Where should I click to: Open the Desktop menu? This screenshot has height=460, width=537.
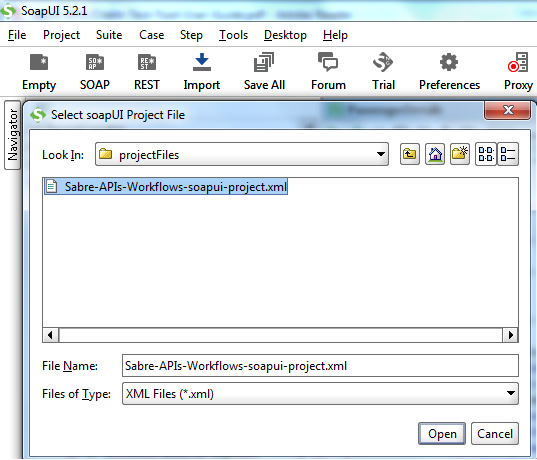(285, 35)
